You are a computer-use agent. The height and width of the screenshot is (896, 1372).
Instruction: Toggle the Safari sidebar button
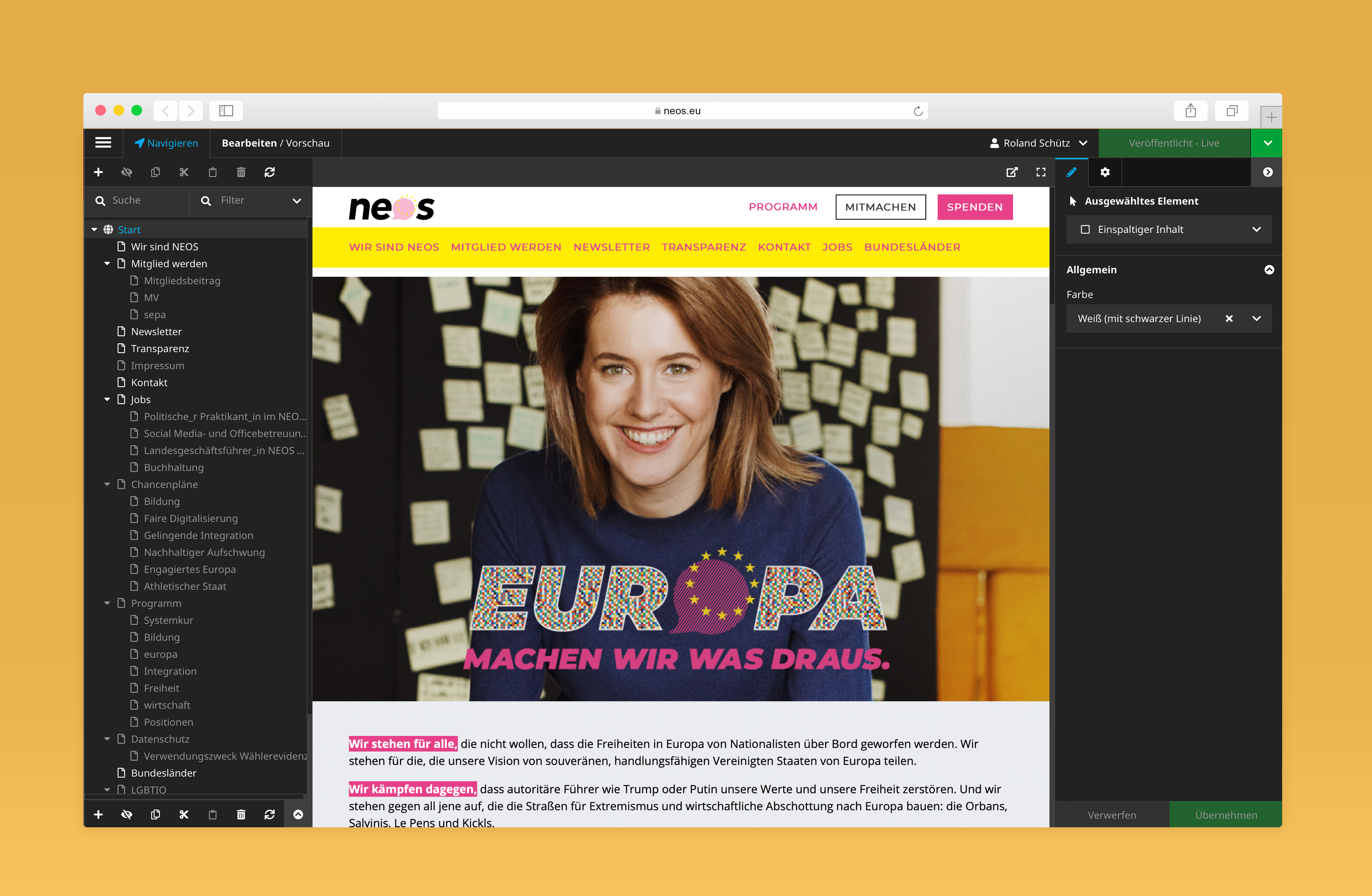point(226,111)
